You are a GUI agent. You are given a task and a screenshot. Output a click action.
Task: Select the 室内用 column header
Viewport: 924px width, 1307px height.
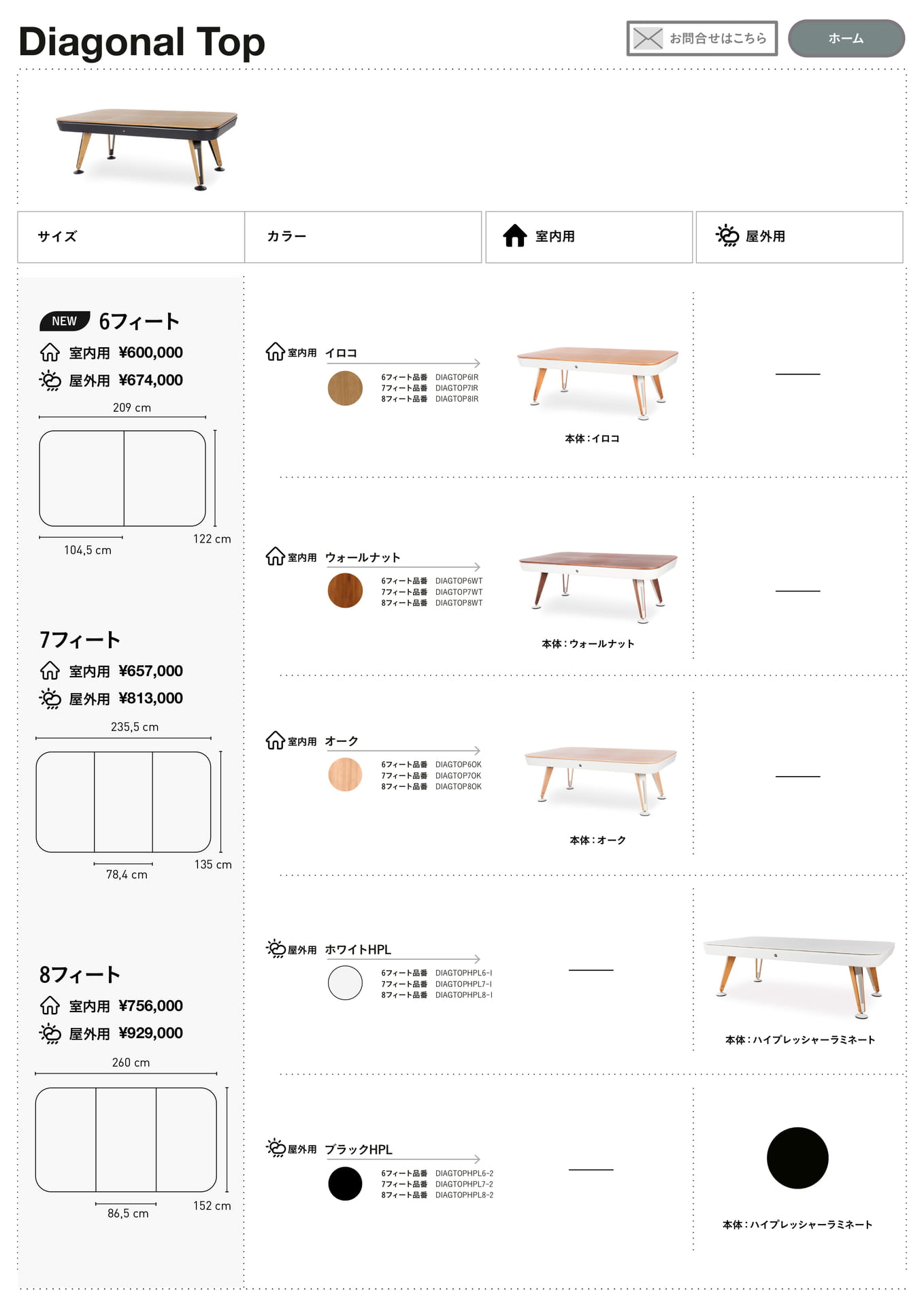(589, 237)
